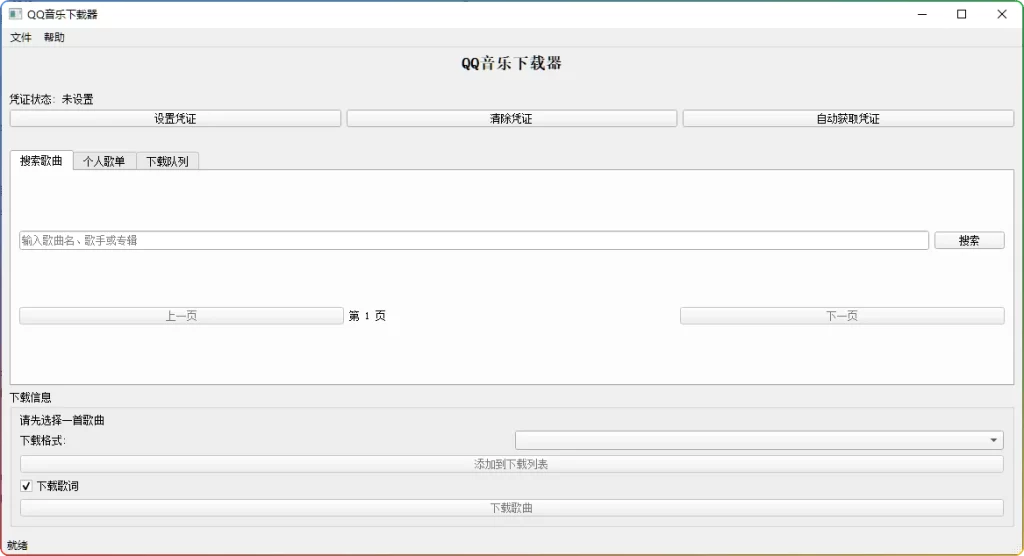Screen dimensions: 1024x556
Task: Click the 设置凭证 button
Action: pos(175,118)
